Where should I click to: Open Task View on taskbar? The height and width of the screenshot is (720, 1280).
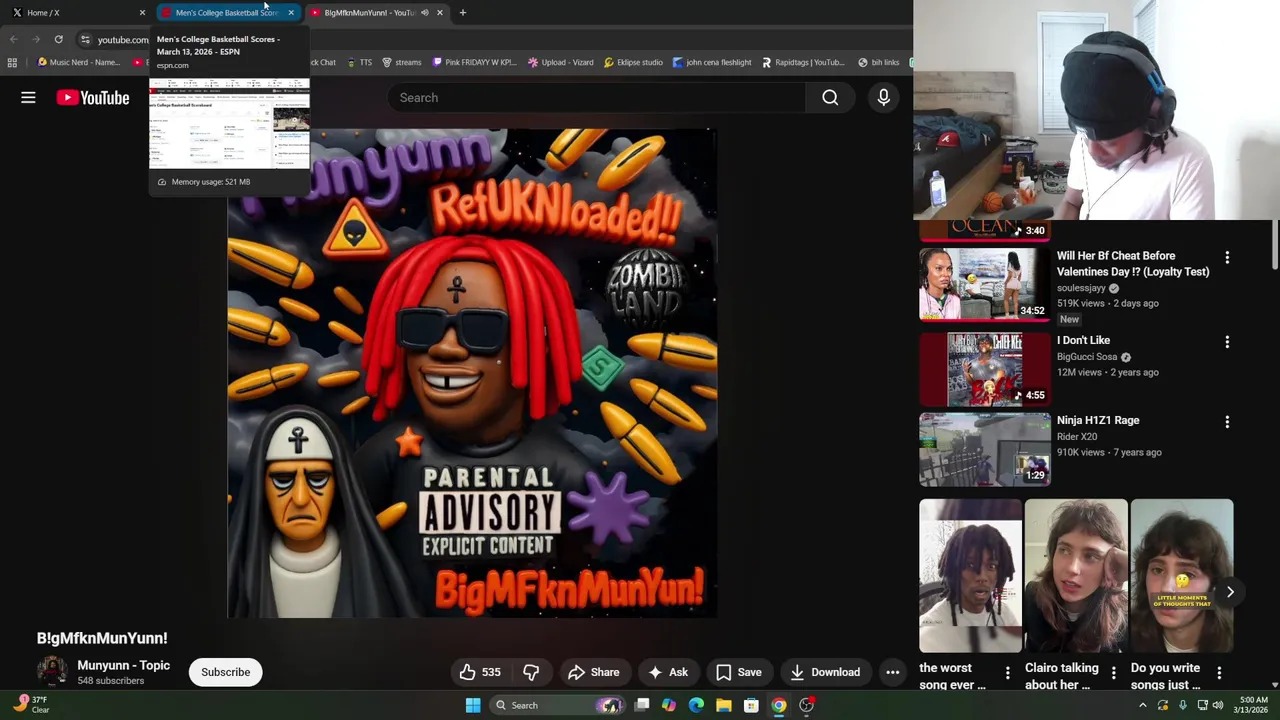642,705
